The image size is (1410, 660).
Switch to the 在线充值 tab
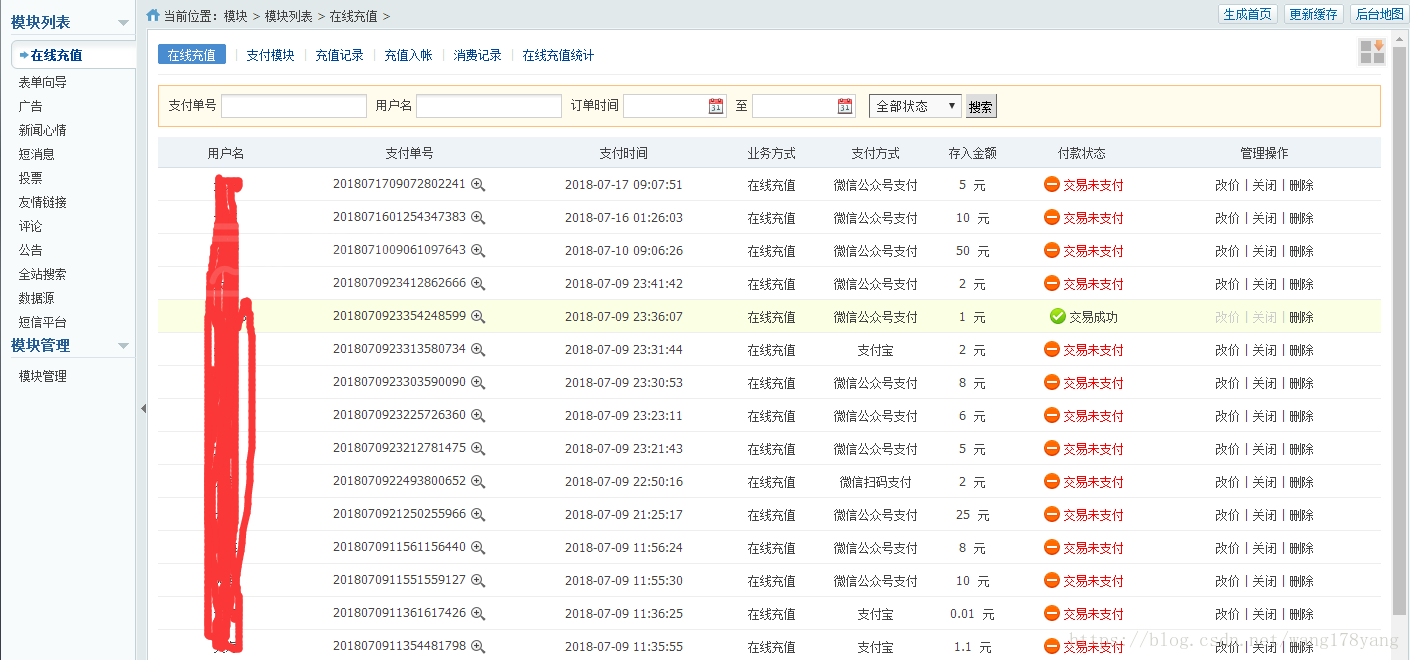[x=192, y=55]
